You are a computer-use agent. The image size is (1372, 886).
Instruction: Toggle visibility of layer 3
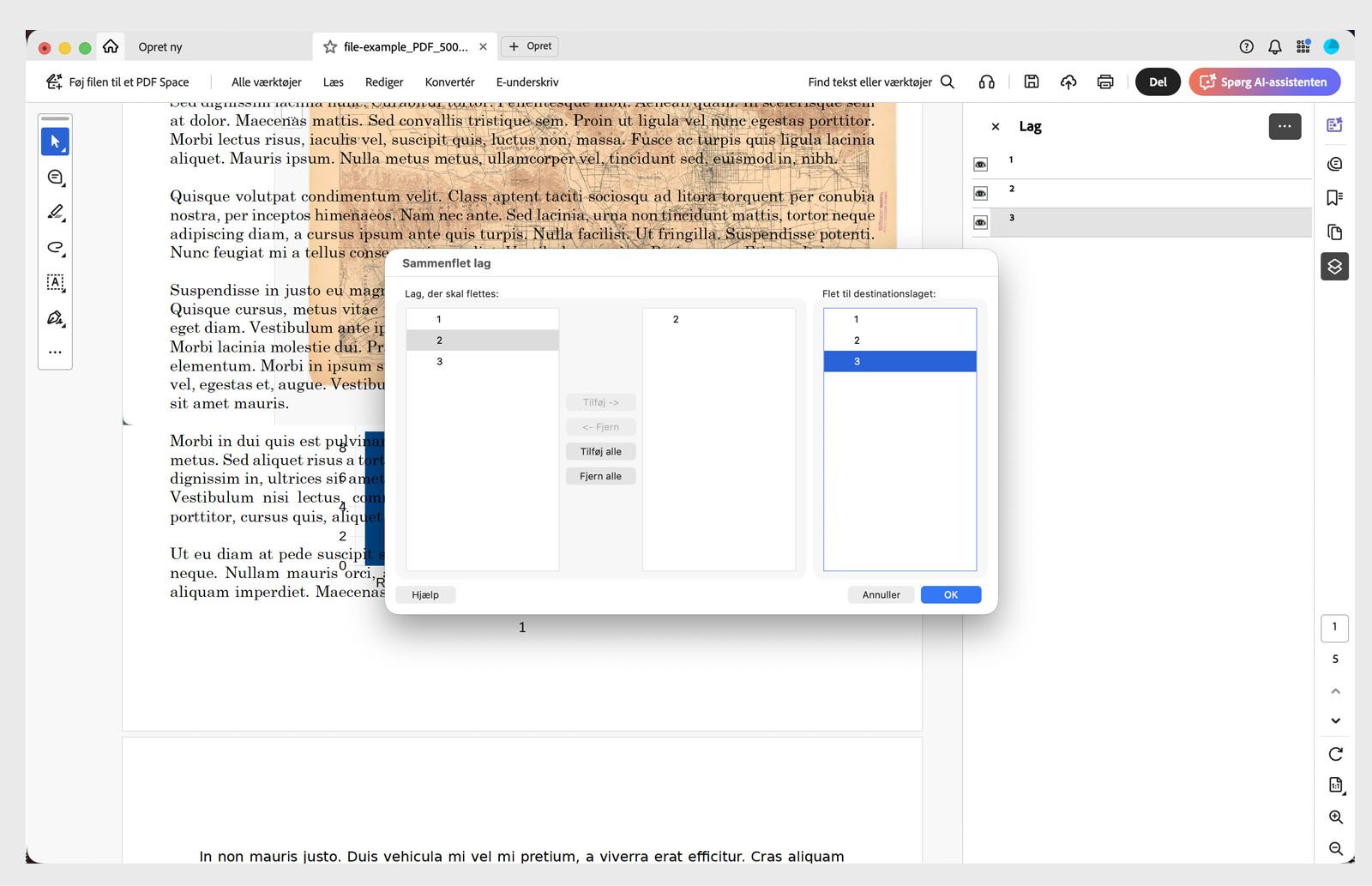tap(980, 222)
